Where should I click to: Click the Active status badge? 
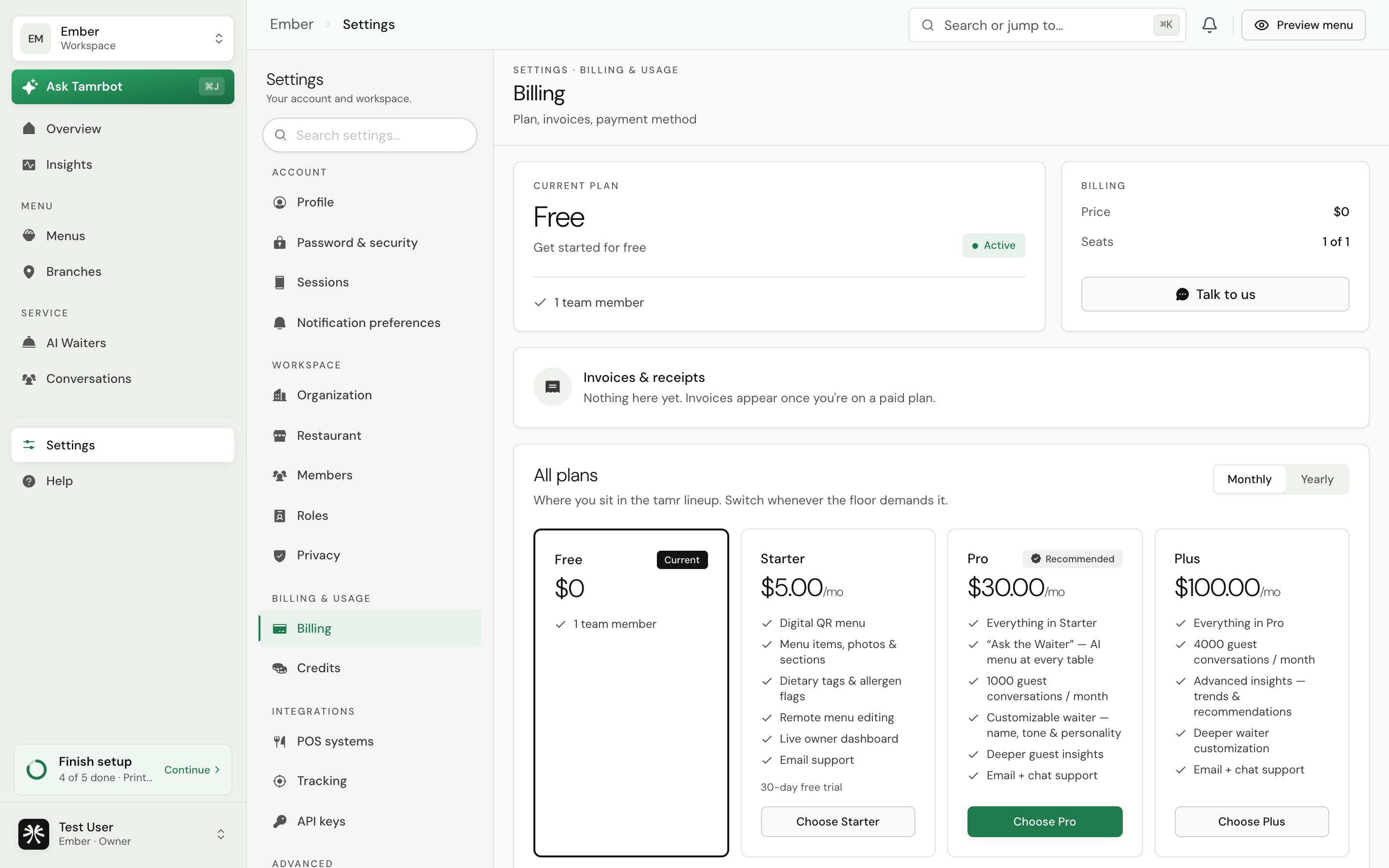(994, 245)
